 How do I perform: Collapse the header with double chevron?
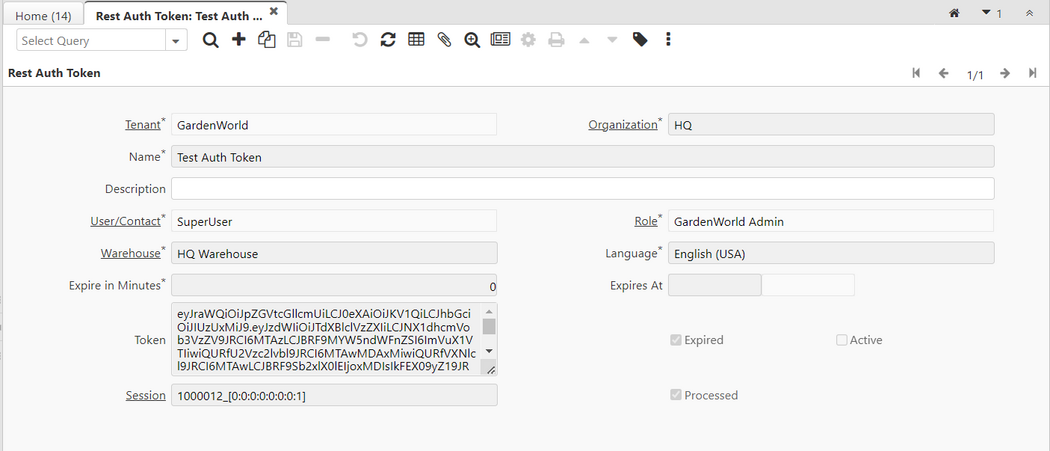1029,13
